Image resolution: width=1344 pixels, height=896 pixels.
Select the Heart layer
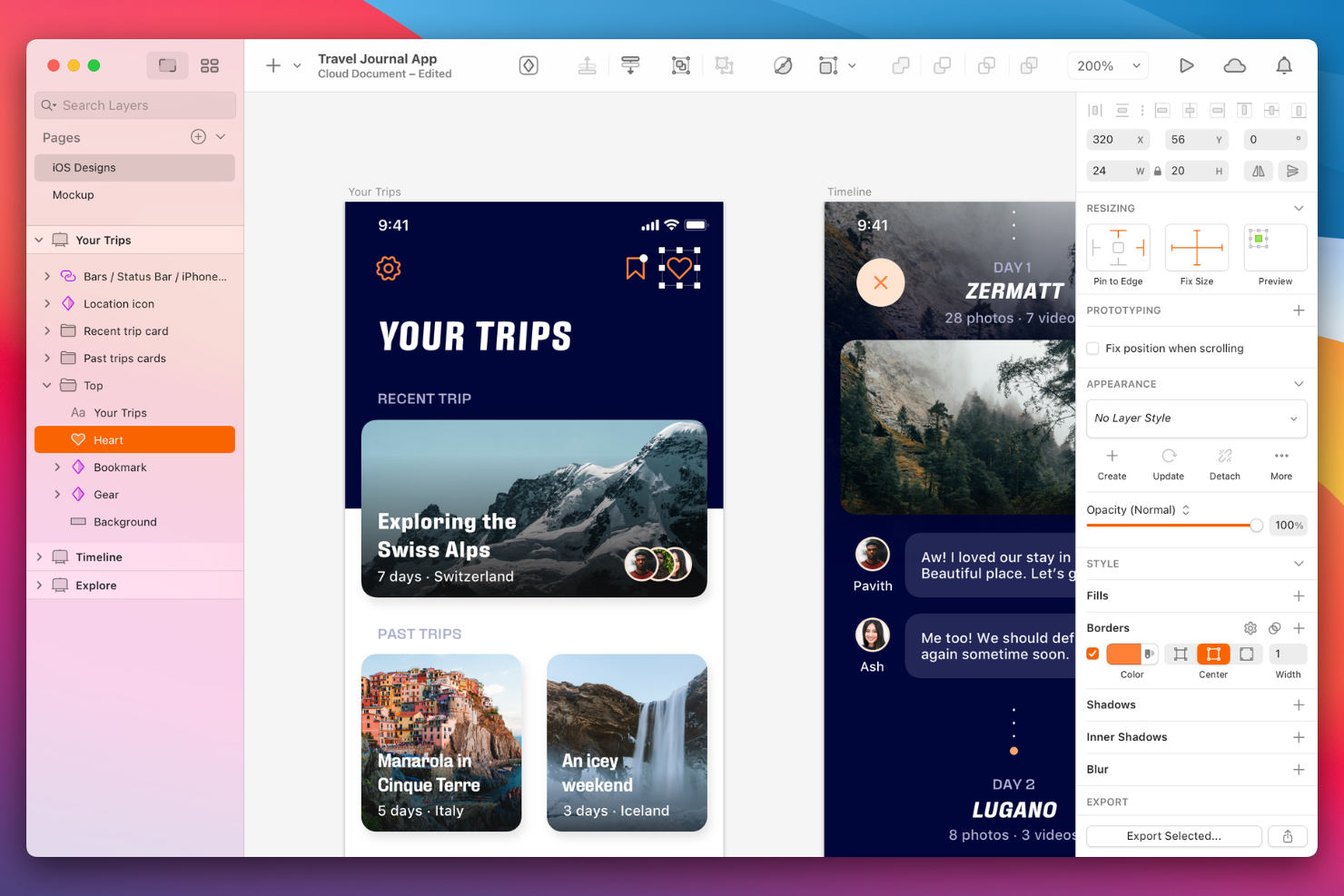[x=135, y=439]
